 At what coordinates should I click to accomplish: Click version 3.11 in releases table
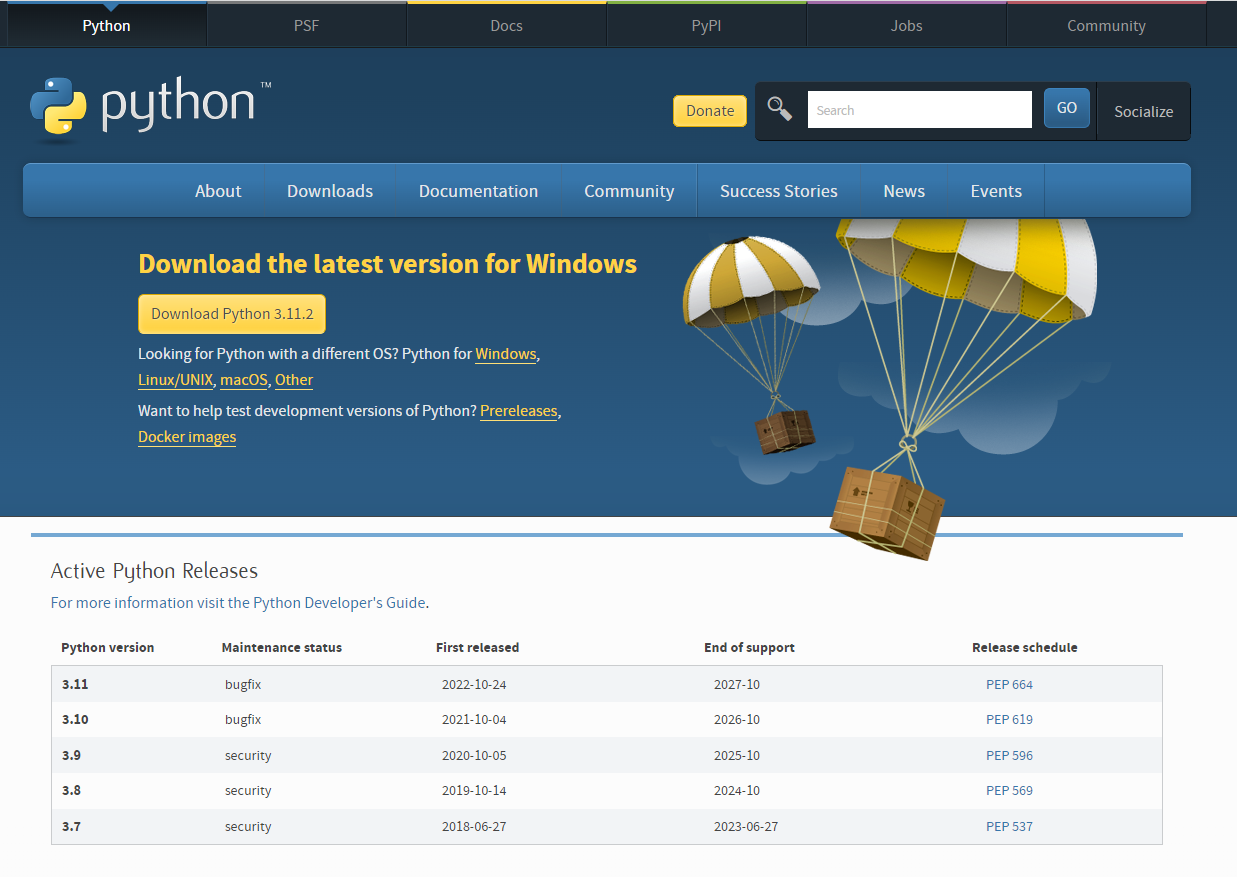pyautogui.click(x=75, y=685)
